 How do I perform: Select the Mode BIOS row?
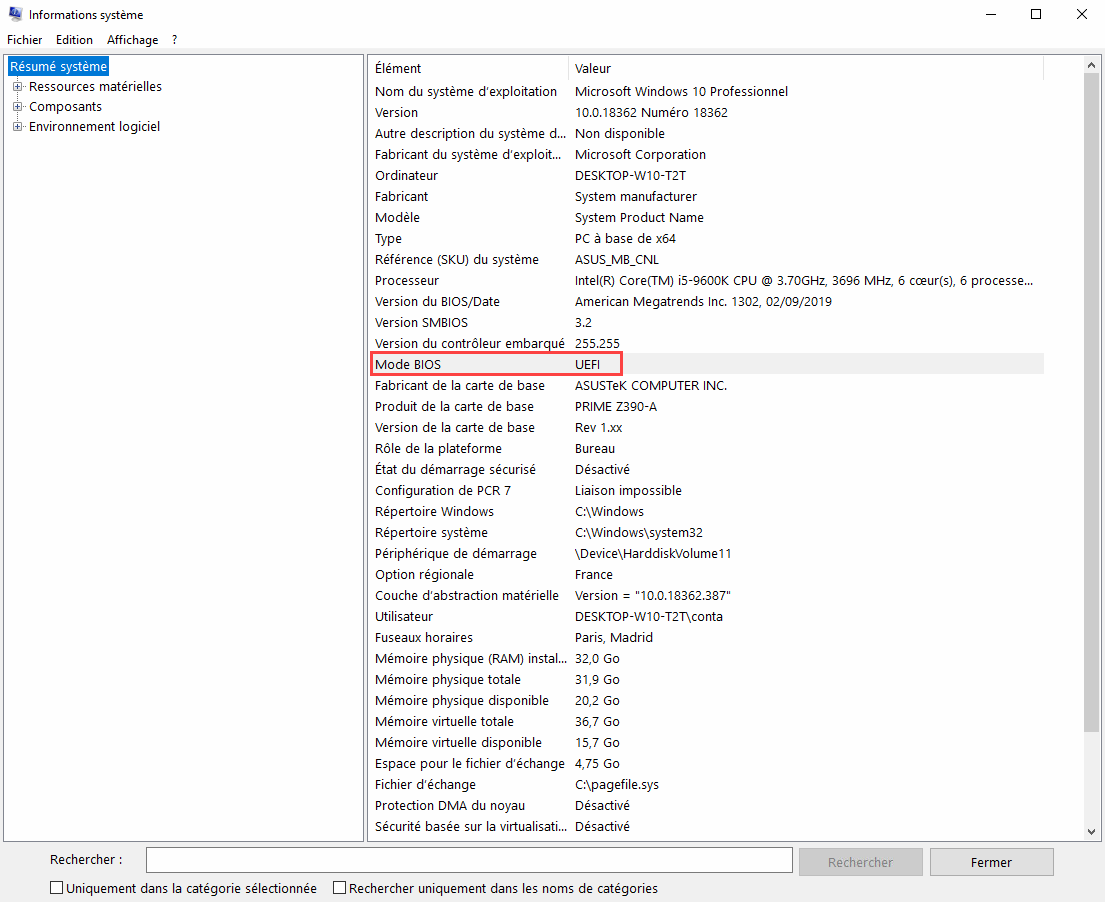click(707, 364)
